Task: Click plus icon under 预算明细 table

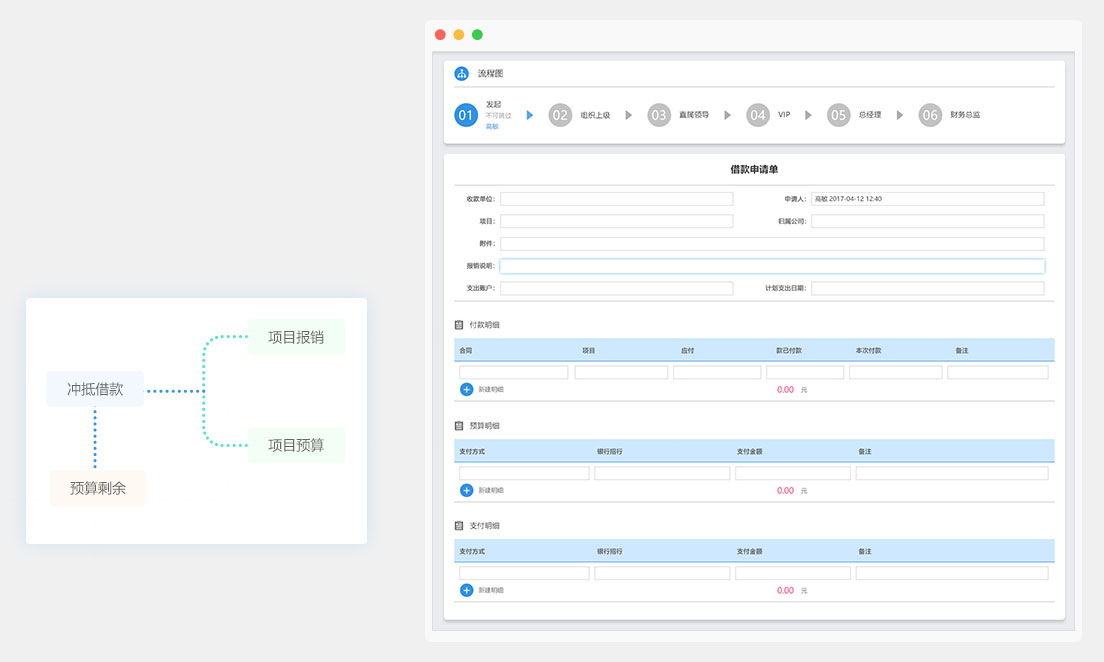Action: (466, 490)
